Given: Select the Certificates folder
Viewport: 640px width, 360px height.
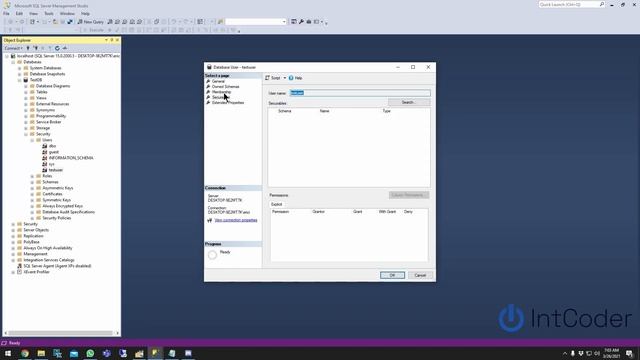Looking at the screenshot, I should click(x=52, y=194).
